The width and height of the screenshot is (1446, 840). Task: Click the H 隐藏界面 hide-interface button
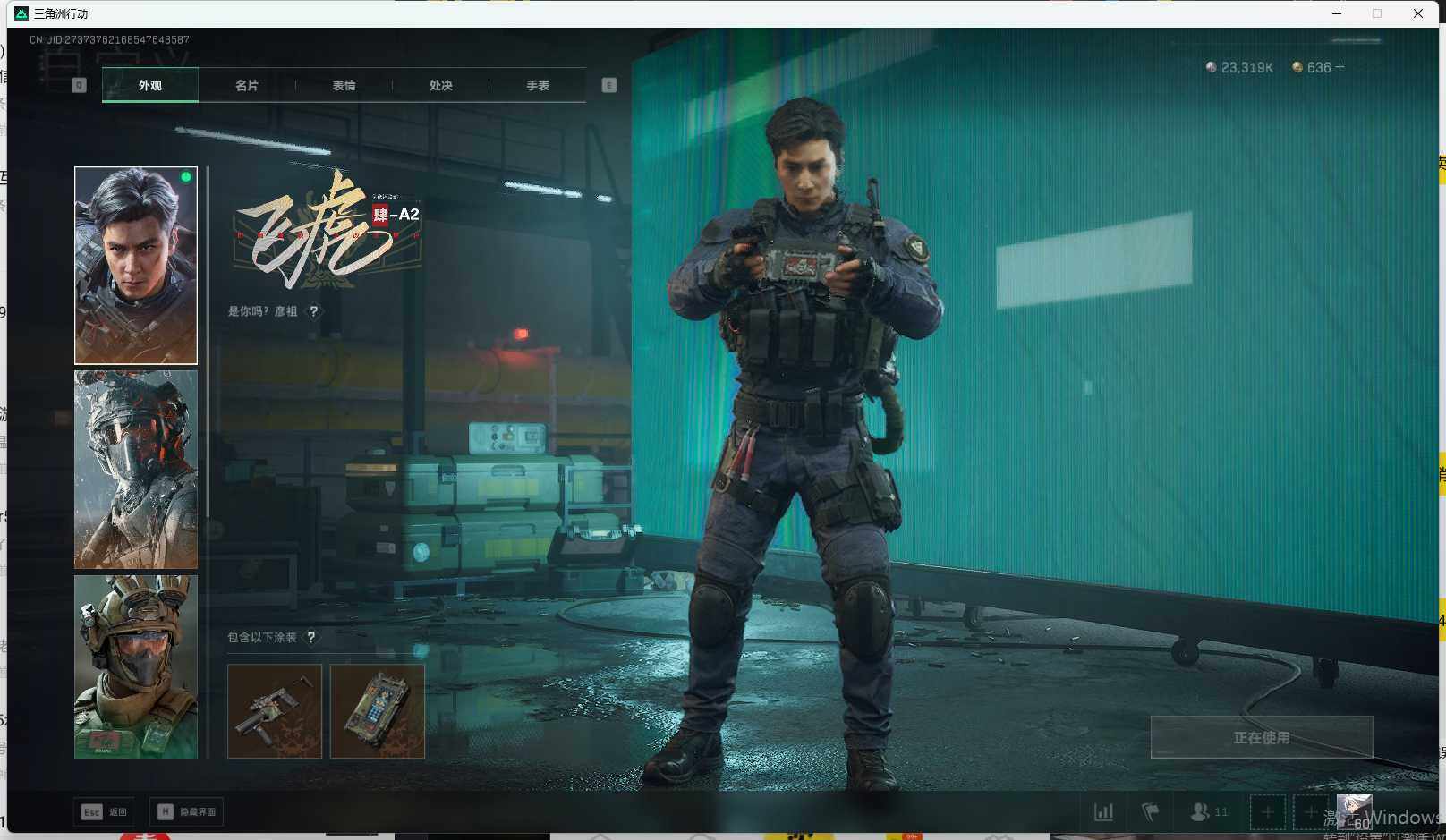pos(187,812)
